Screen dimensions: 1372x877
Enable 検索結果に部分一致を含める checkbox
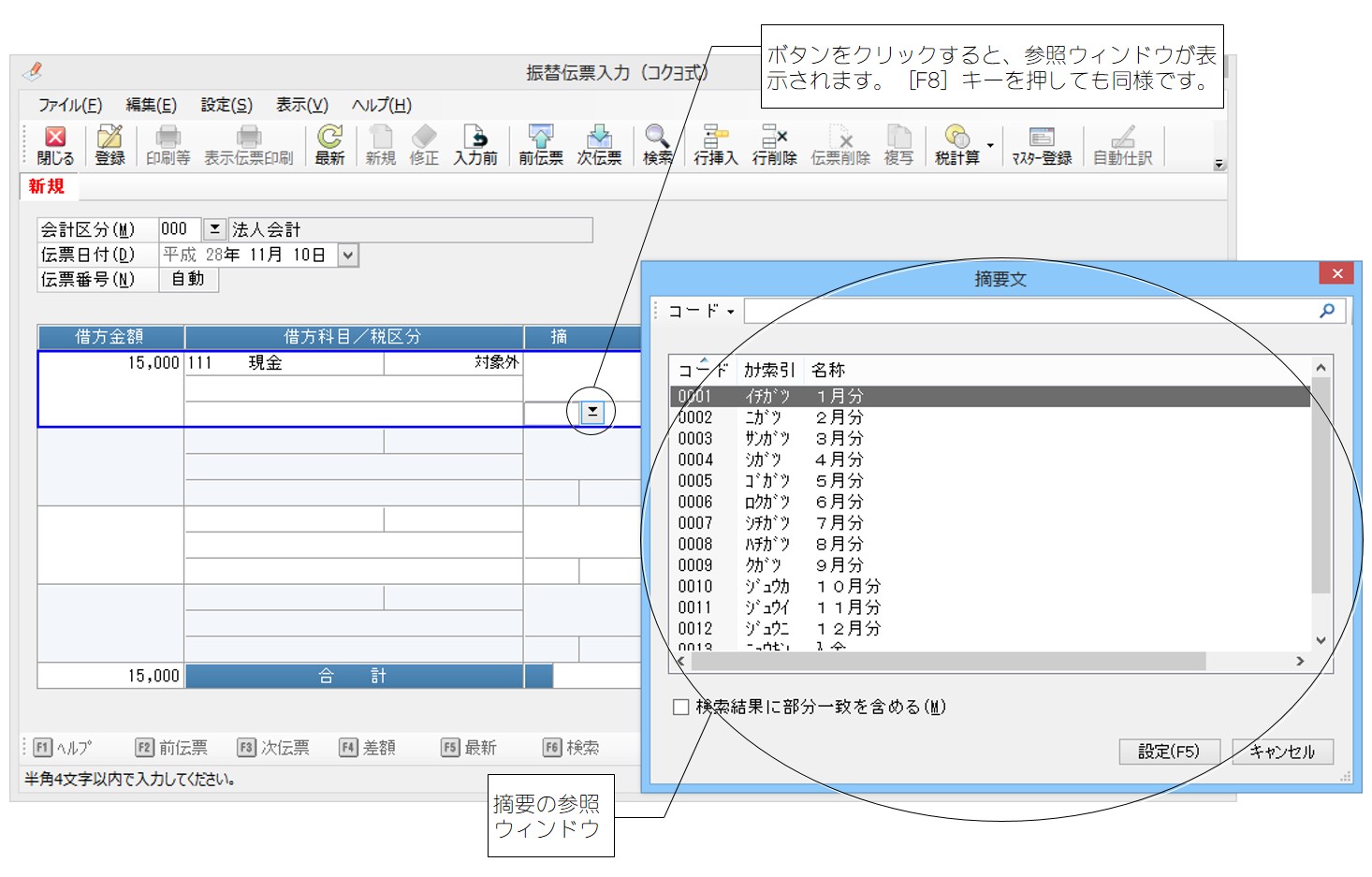point(681,708)
